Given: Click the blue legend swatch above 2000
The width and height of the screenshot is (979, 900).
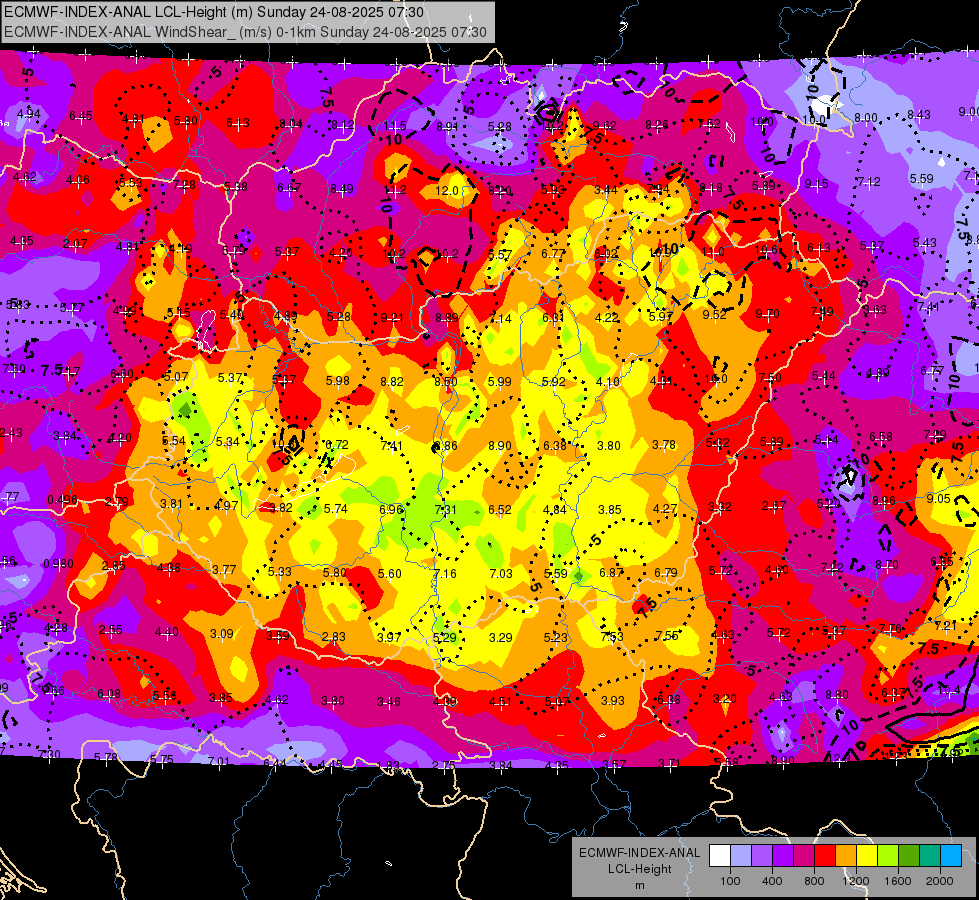Looking at the screenshot, I should coord(951,856).
